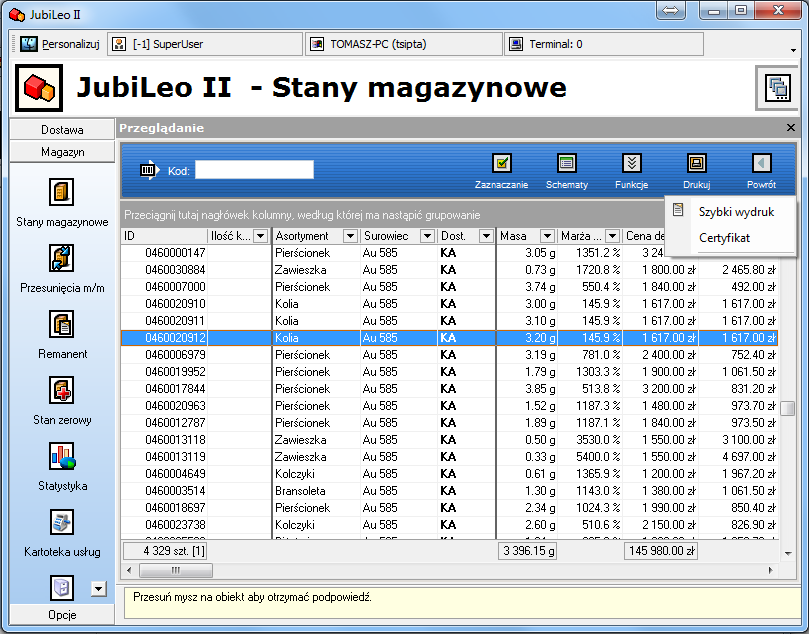Click the 3 396.15 g total mass summary
809x634 pixels.
pyautogui.click(x=527, y=551)
